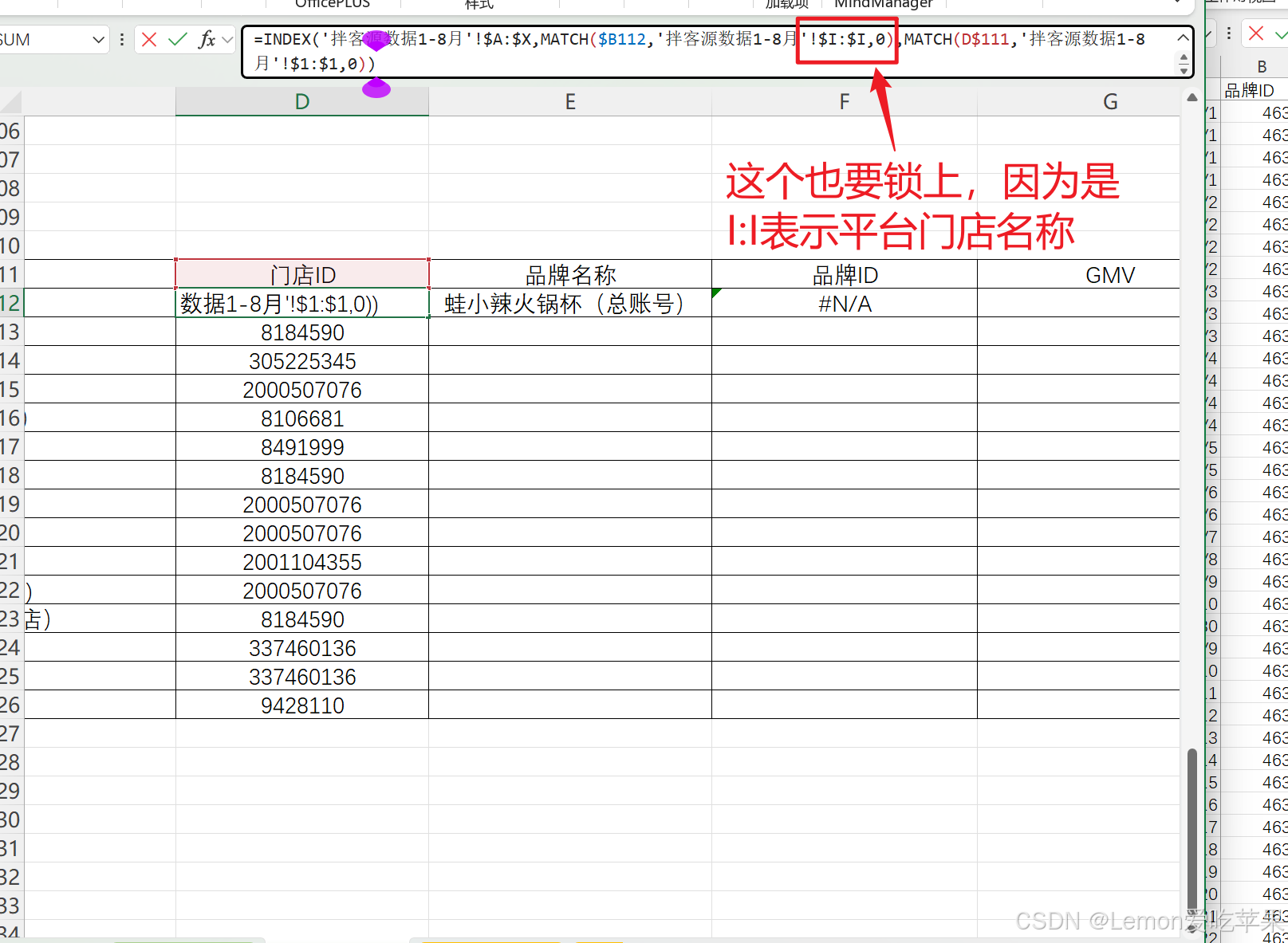Open Insert Function via fx icon

[x=207, y=39]
